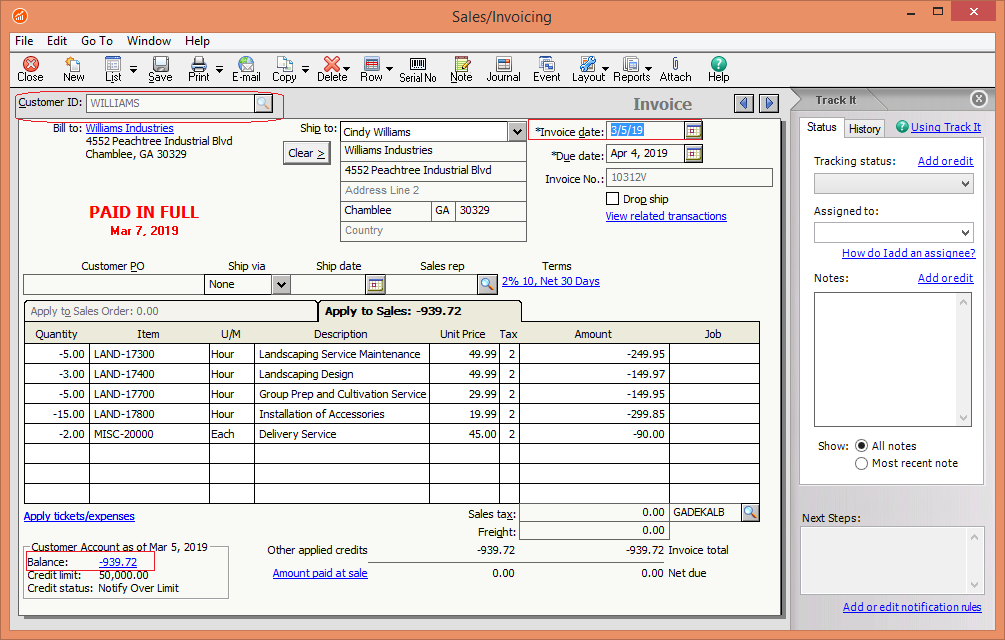Click Add or edit notification rules
This screenshot has width=1005, height=640.
click(912, 607)
